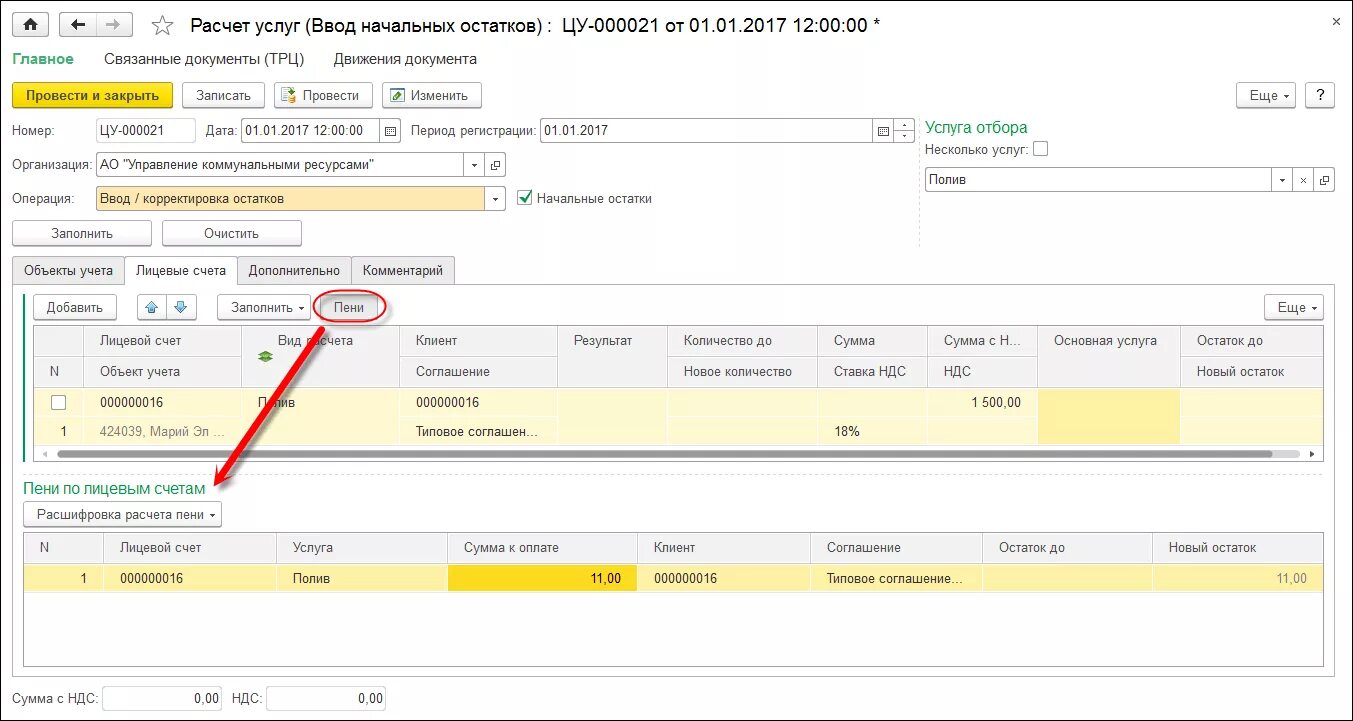The height and width of the screenshot is (721, 1353).
Task: Click Добавить row button
Action: click(x=75, y=307)
